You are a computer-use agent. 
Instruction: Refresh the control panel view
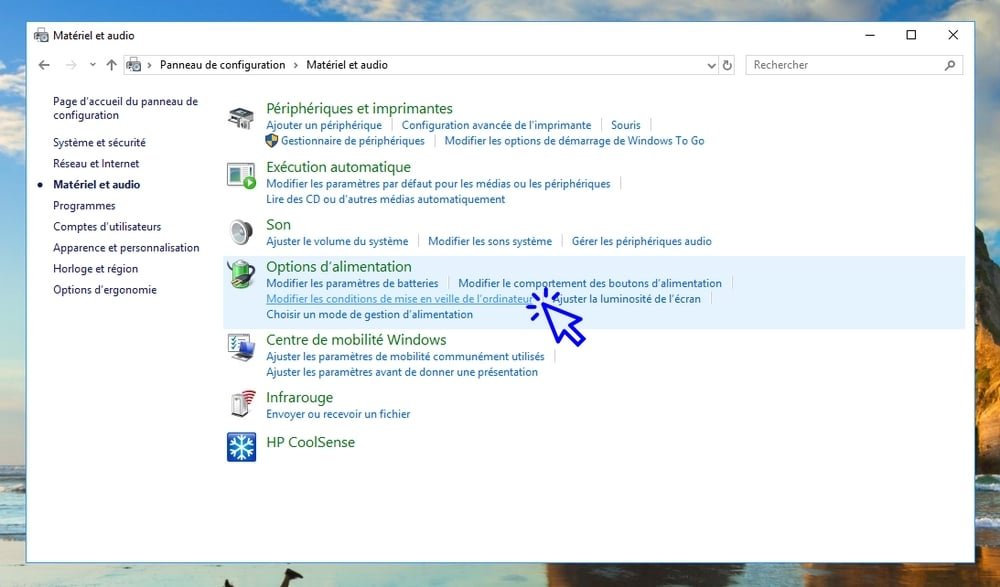[x=727, y=65]
